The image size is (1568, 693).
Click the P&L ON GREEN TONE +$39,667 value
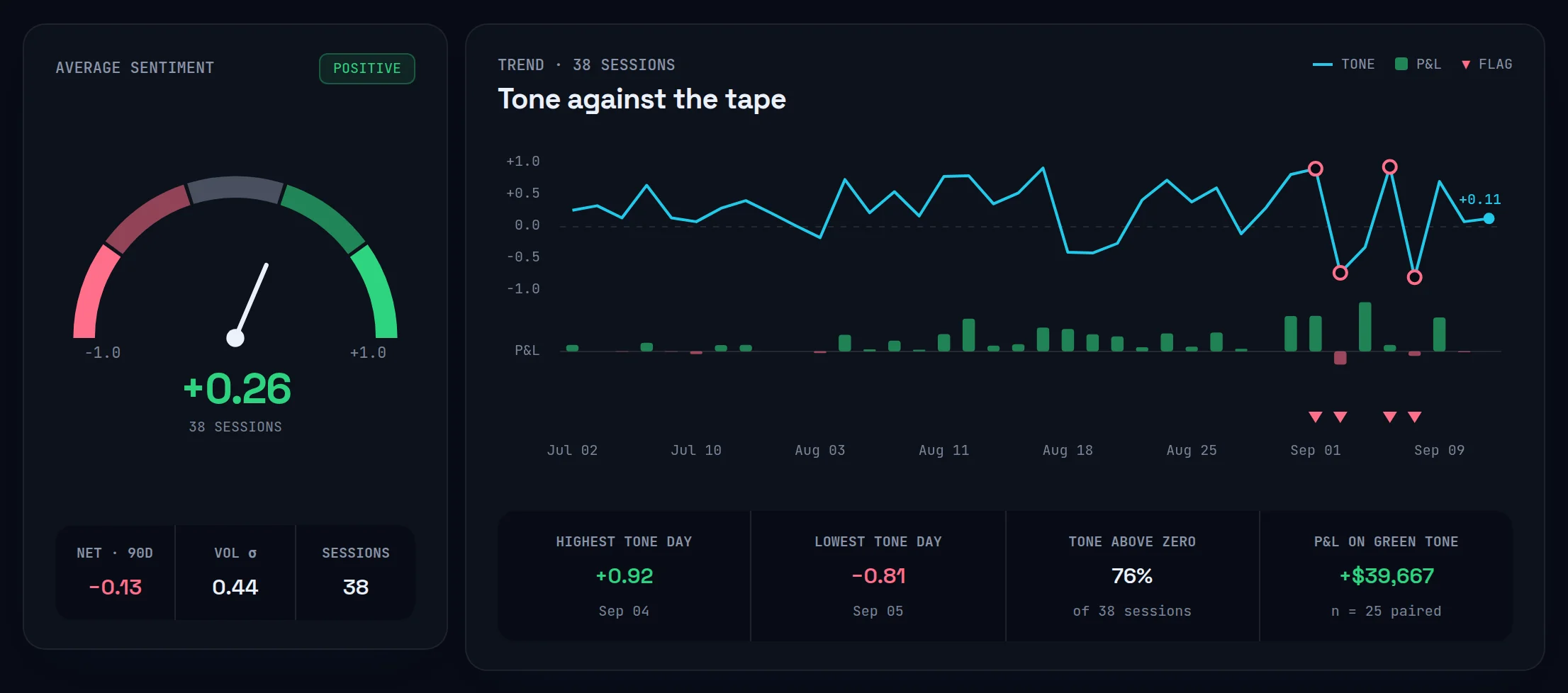[x=1387, y=576]
